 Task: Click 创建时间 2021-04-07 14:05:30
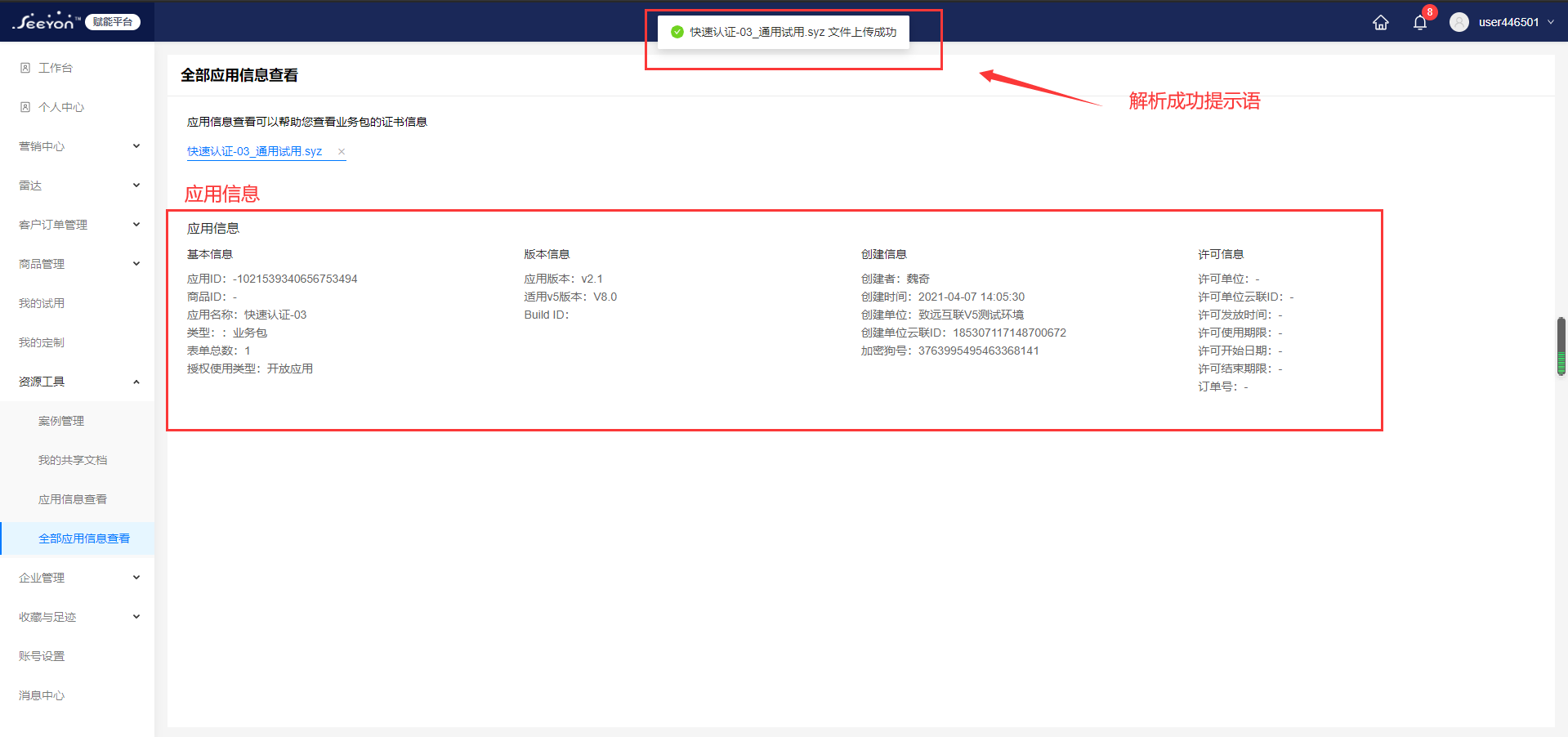(x=943, y=297)
